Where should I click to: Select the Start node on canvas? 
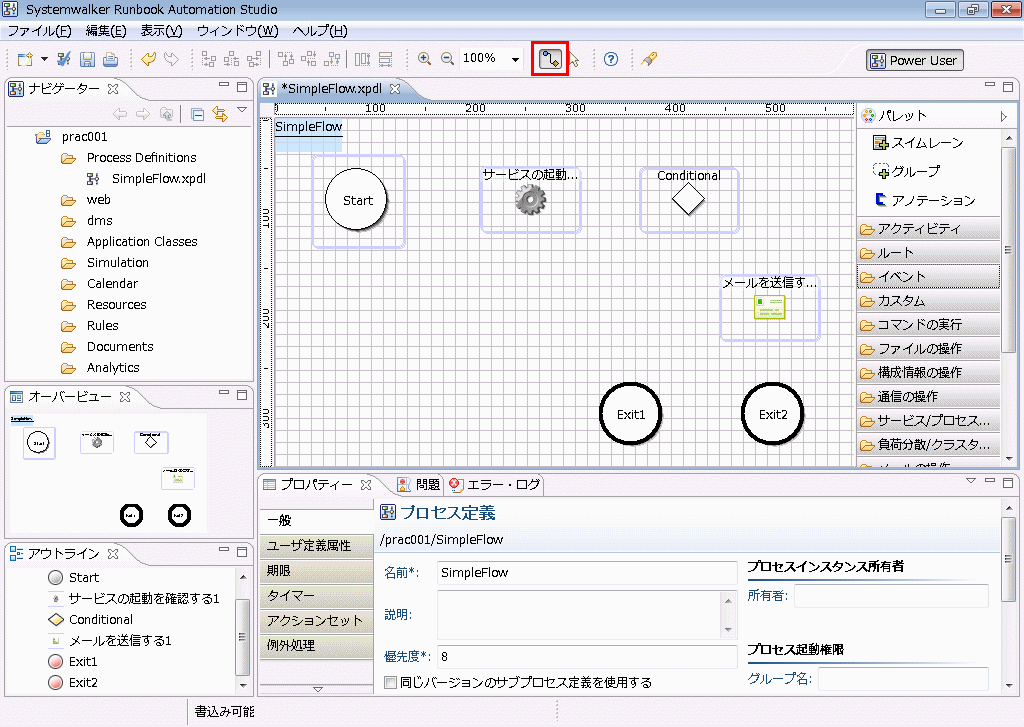click(357, 200)
